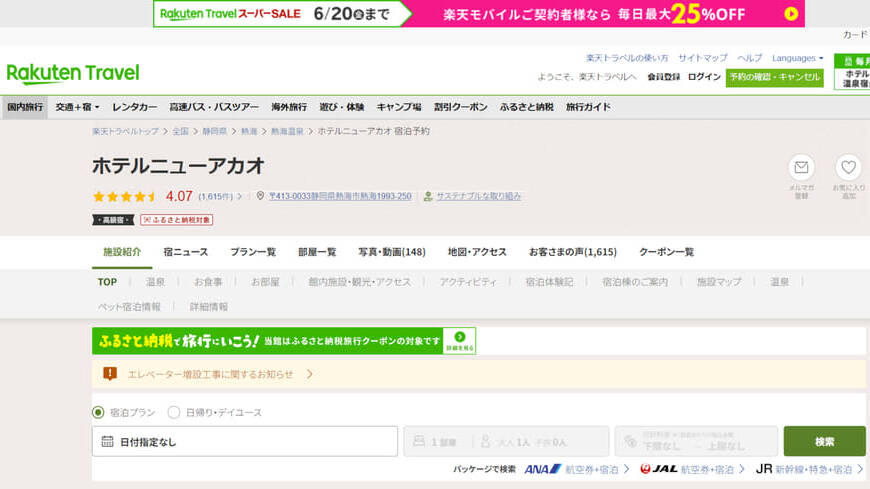
Task: Select the 詳細情報 sub-tab
Action: point(209,306)
